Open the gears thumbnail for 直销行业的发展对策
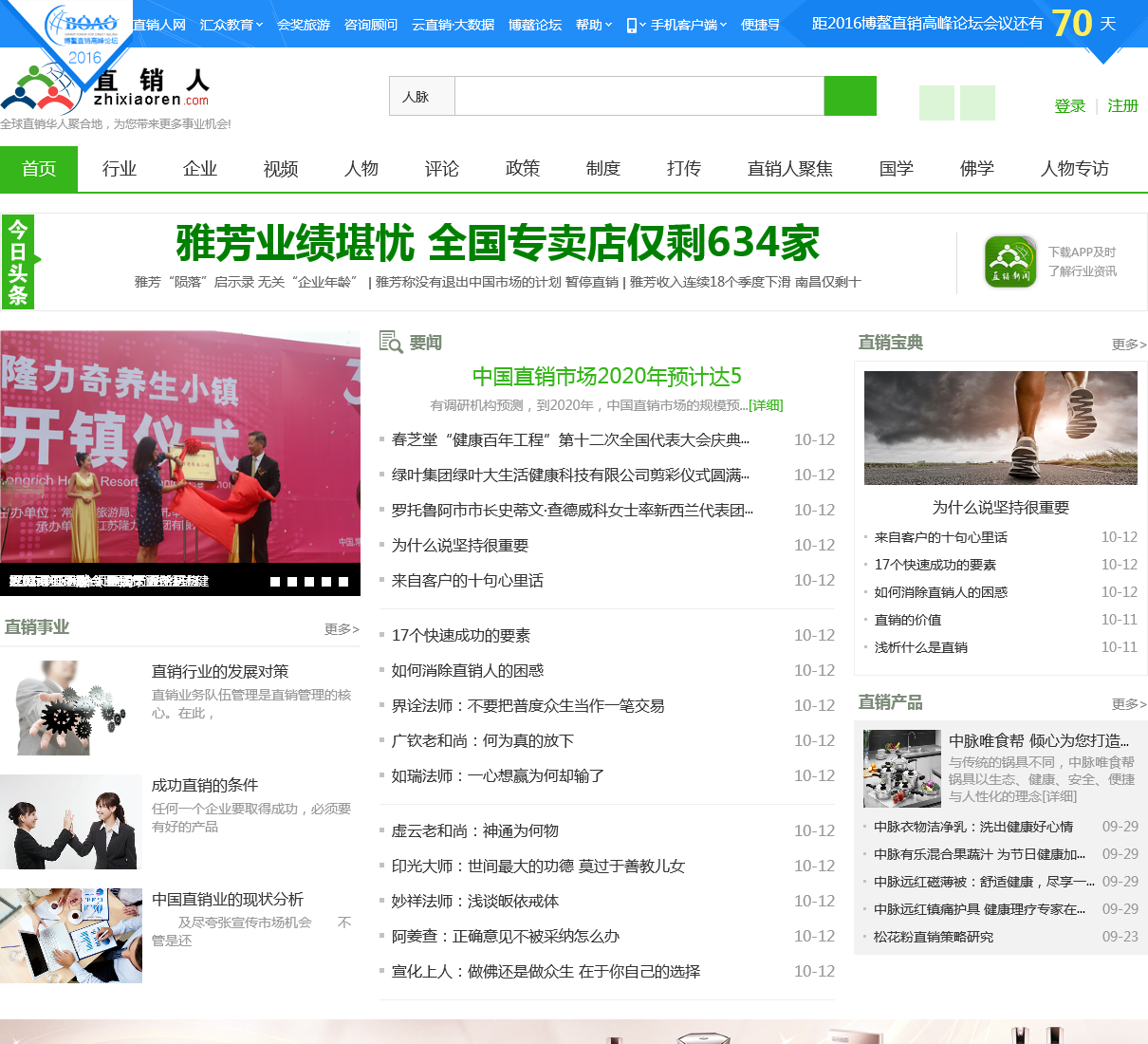 (71, 708)
